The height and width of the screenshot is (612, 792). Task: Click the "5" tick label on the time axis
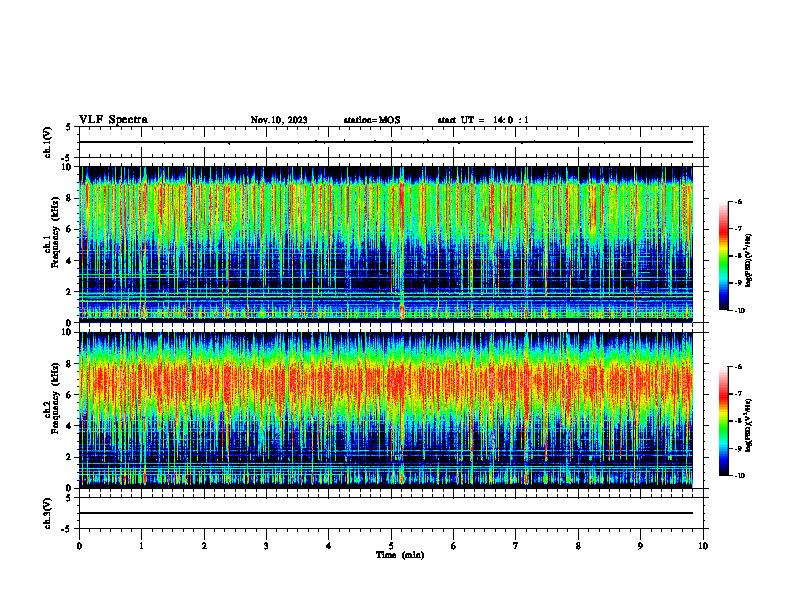click(391, 546)
